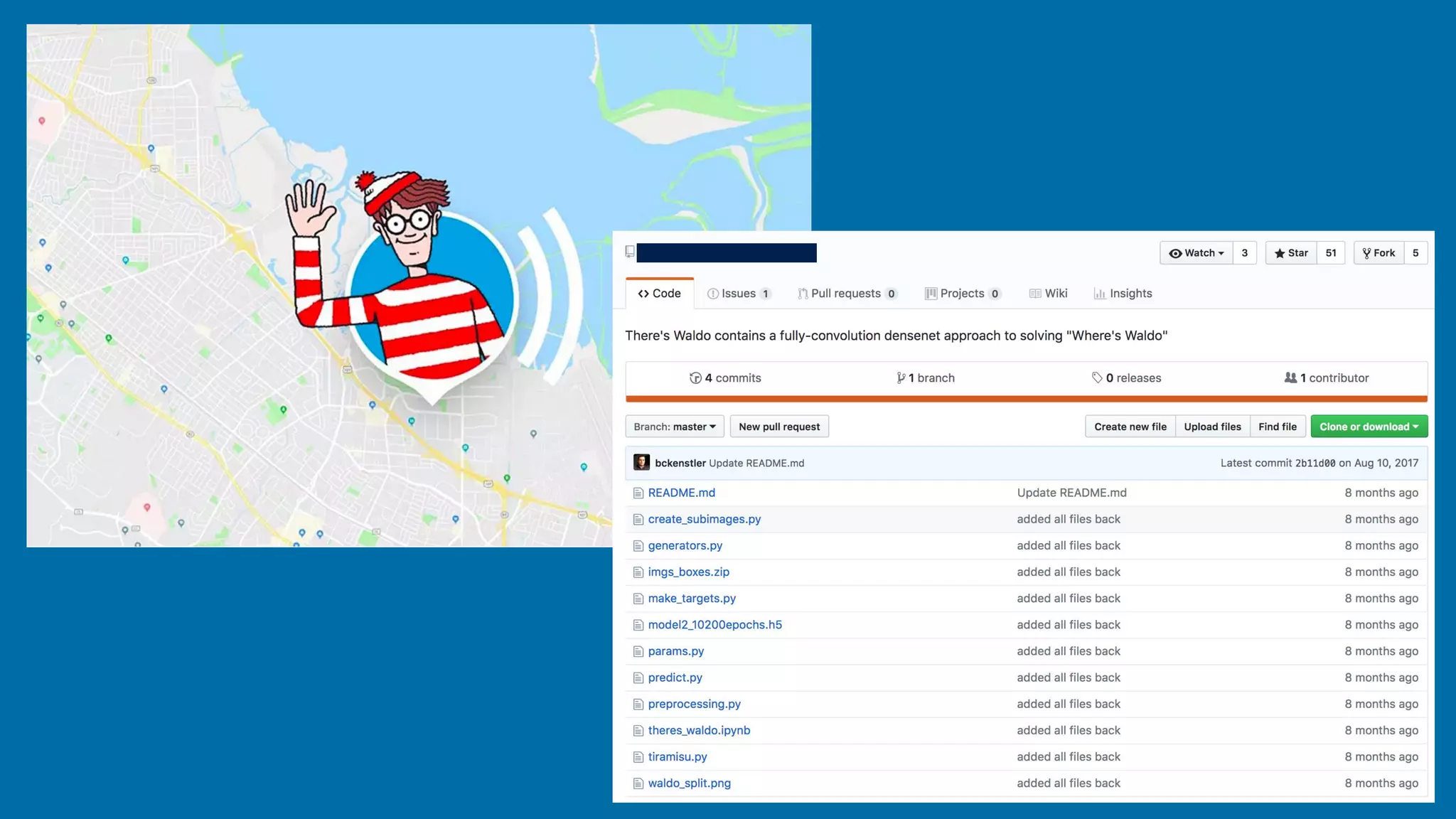Expand the Clone or download dropdown
The image size is (1456, 819).
1369,427
